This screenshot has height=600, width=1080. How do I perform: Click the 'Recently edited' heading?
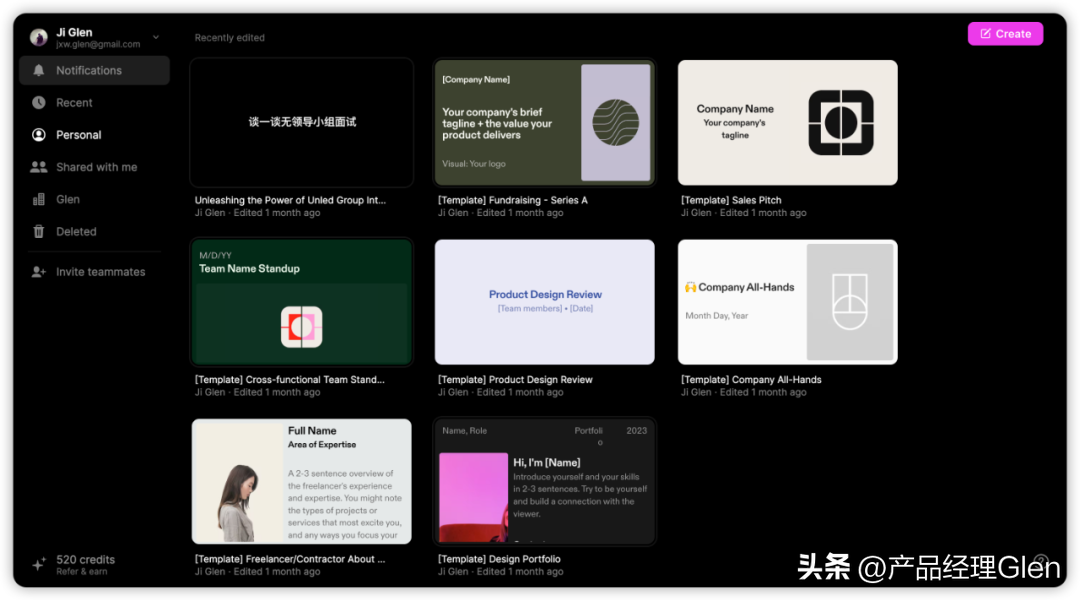229,38
